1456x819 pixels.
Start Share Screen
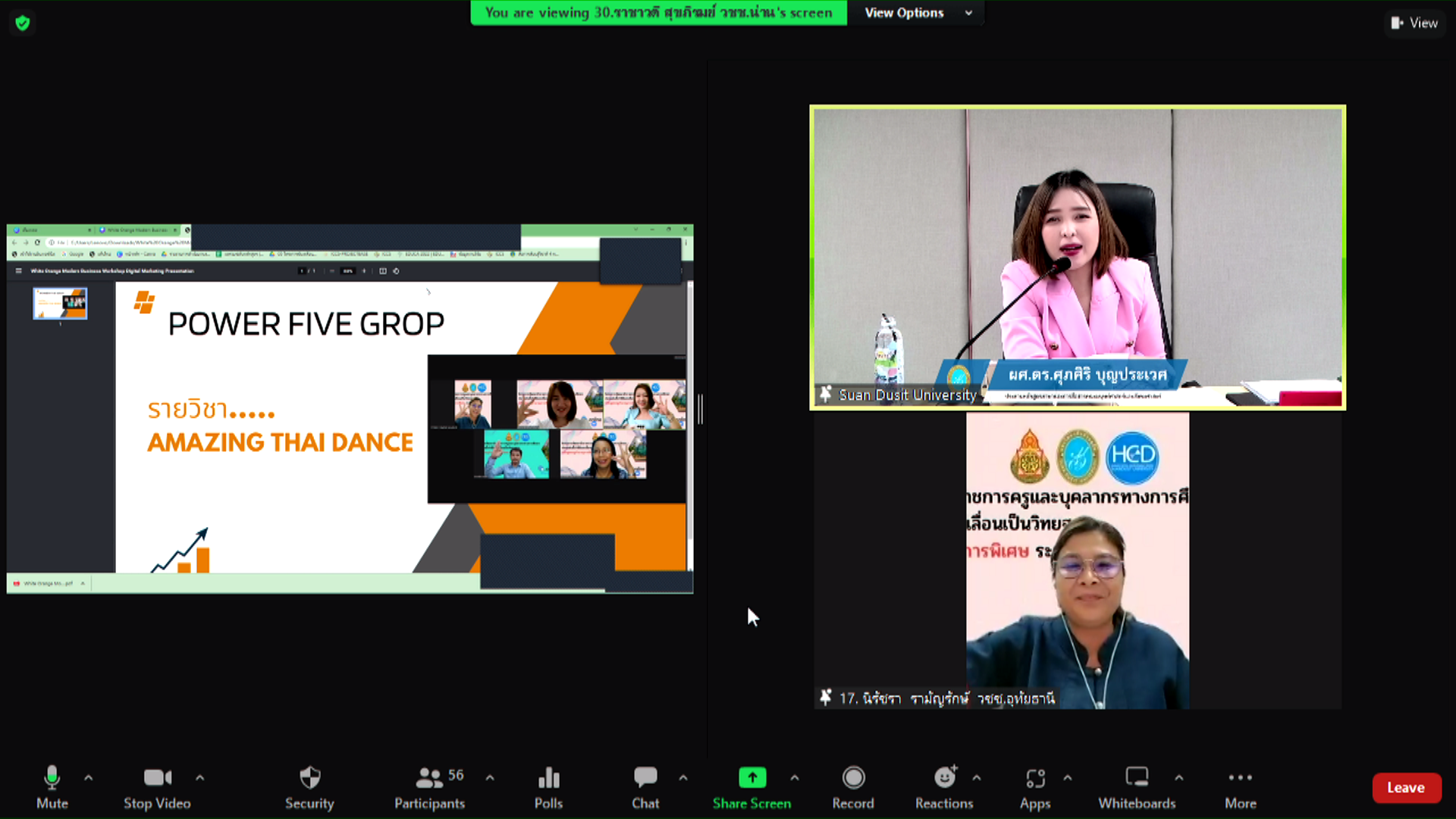coord(752,786)
